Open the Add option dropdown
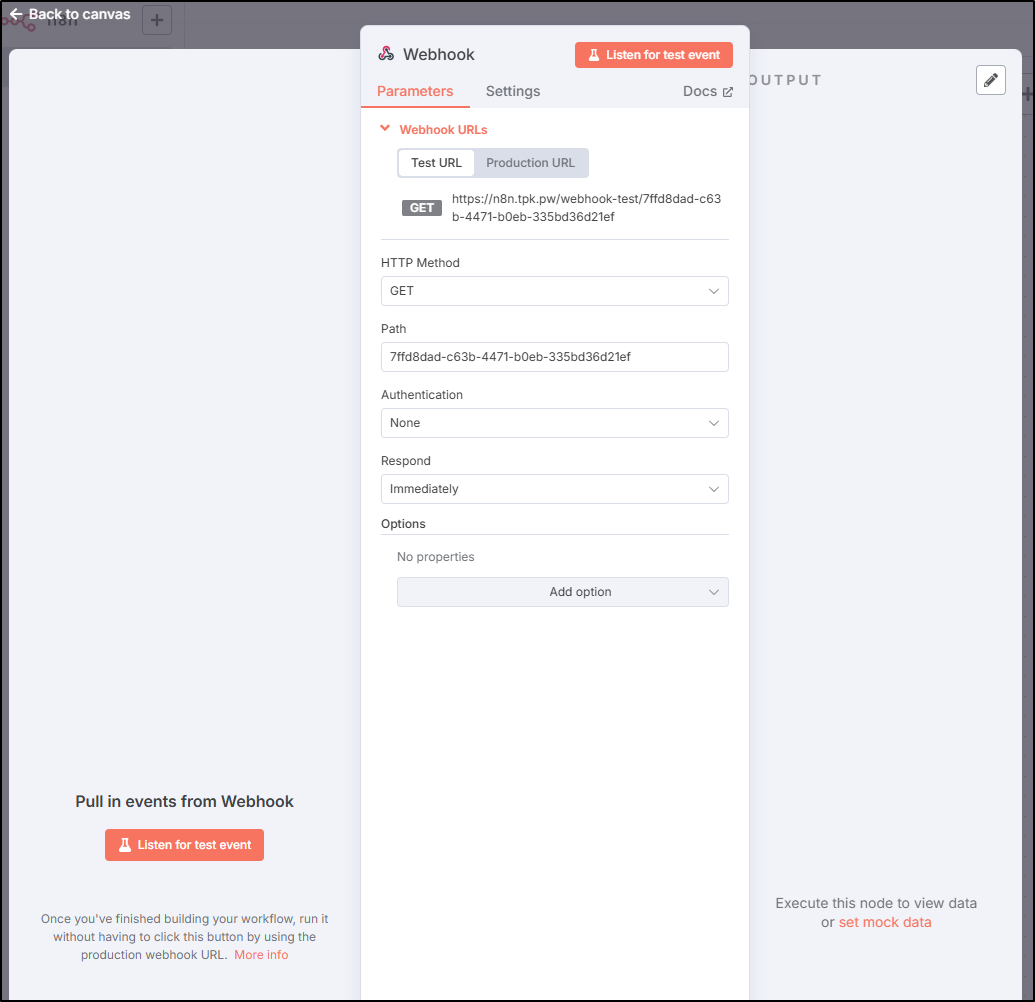 (x=562, y=592)
